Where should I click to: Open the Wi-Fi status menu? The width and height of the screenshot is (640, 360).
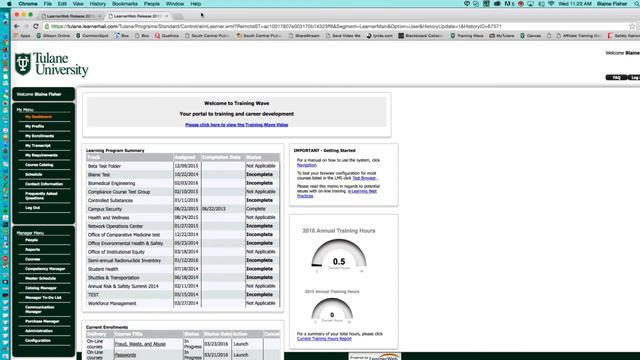coord(551,4)
